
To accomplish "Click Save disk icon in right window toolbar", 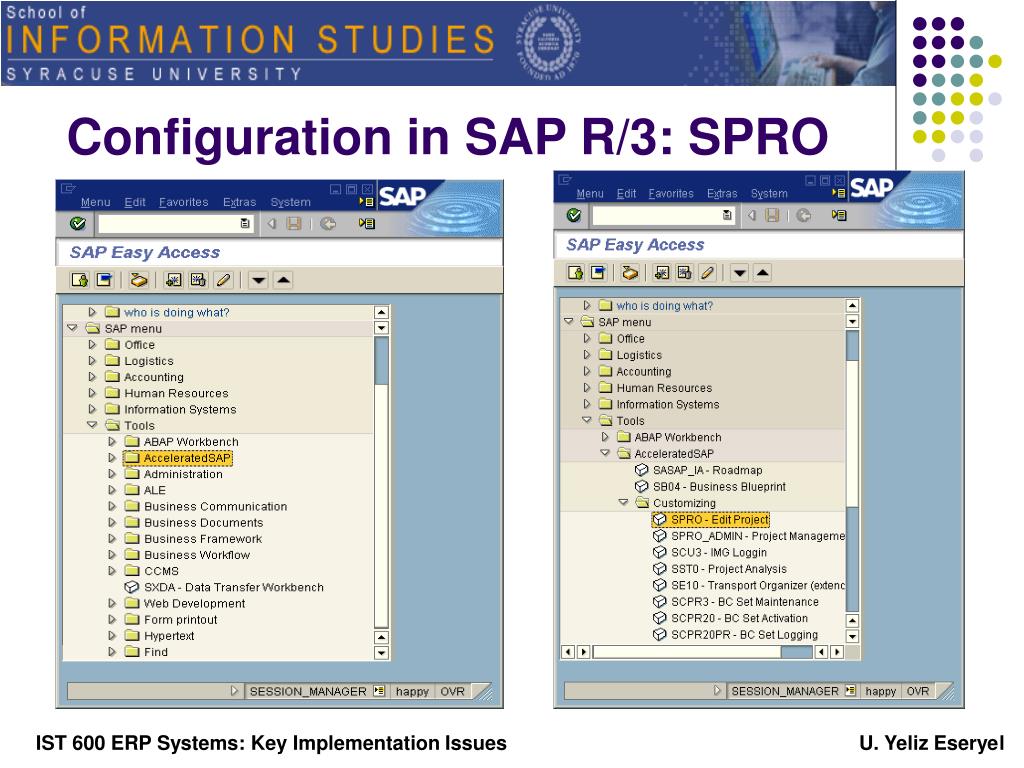I will coord(772,216).
